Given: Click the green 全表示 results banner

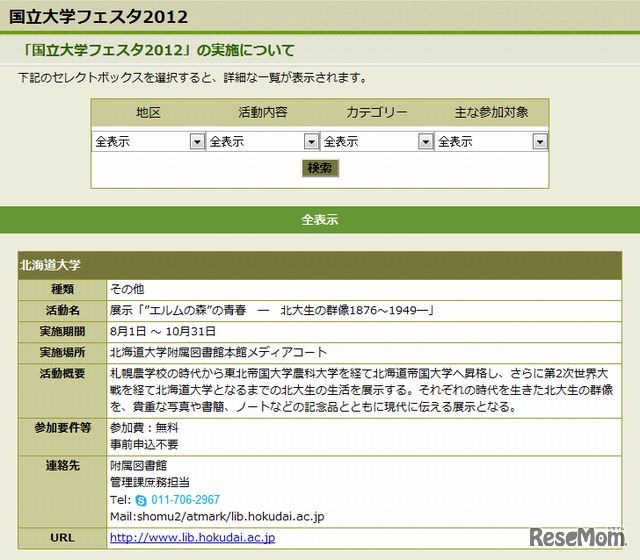Looking at the screenshot, I should [x=320, y=220].
